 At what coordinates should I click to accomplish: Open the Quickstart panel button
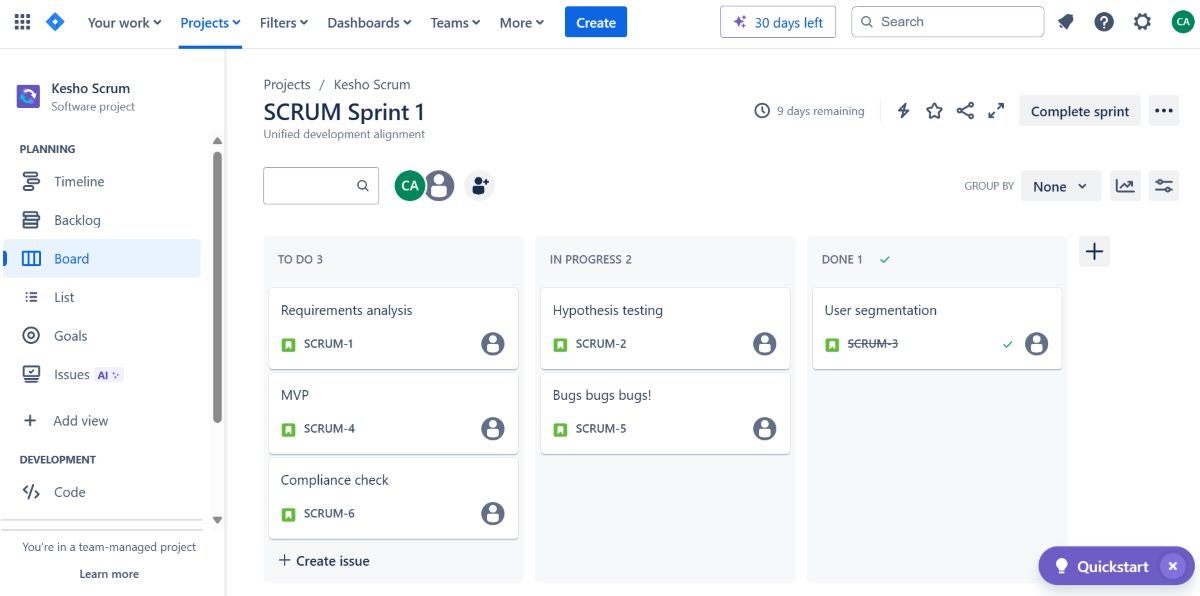pyautogui.click(x=1103, y=566)
